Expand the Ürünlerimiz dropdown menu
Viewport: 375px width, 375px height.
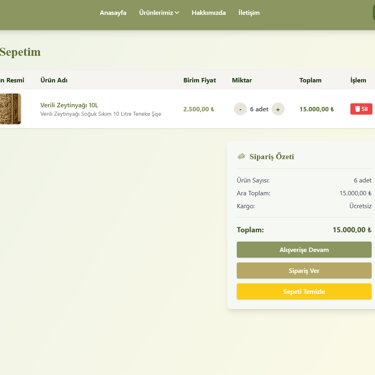(x=159, y=13)
